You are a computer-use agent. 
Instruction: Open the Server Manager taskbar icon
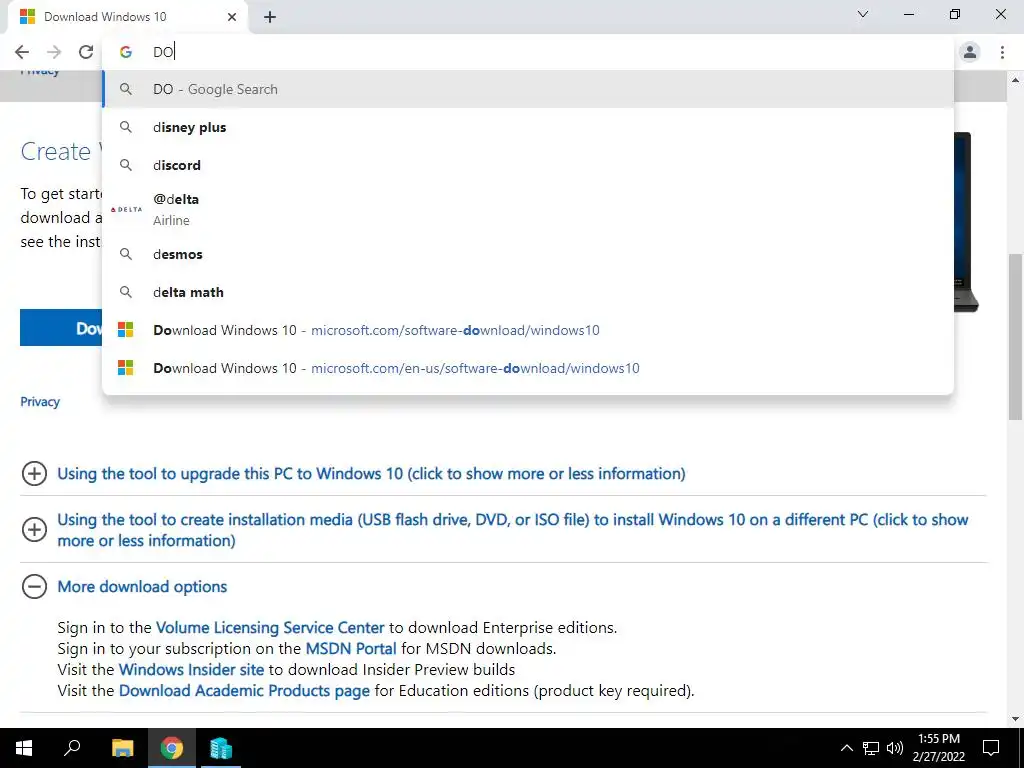point(221,748)
